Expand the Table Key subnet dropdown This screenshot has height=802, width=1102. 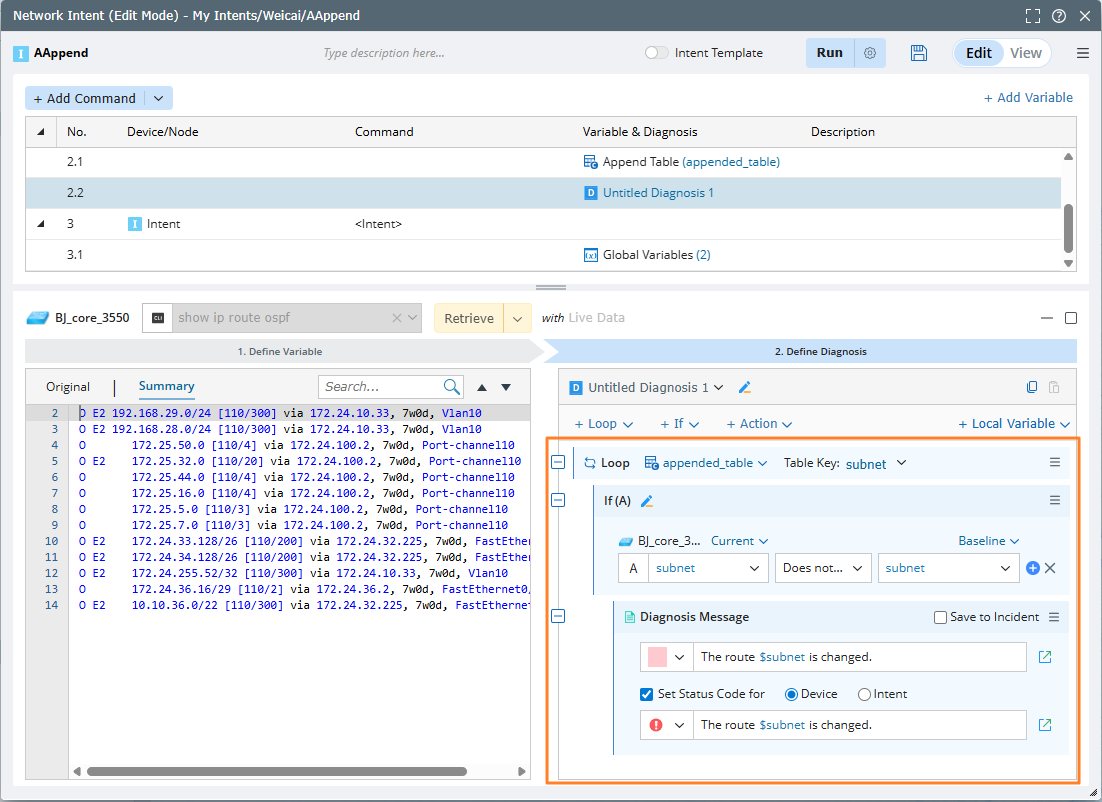pos(901,463)
